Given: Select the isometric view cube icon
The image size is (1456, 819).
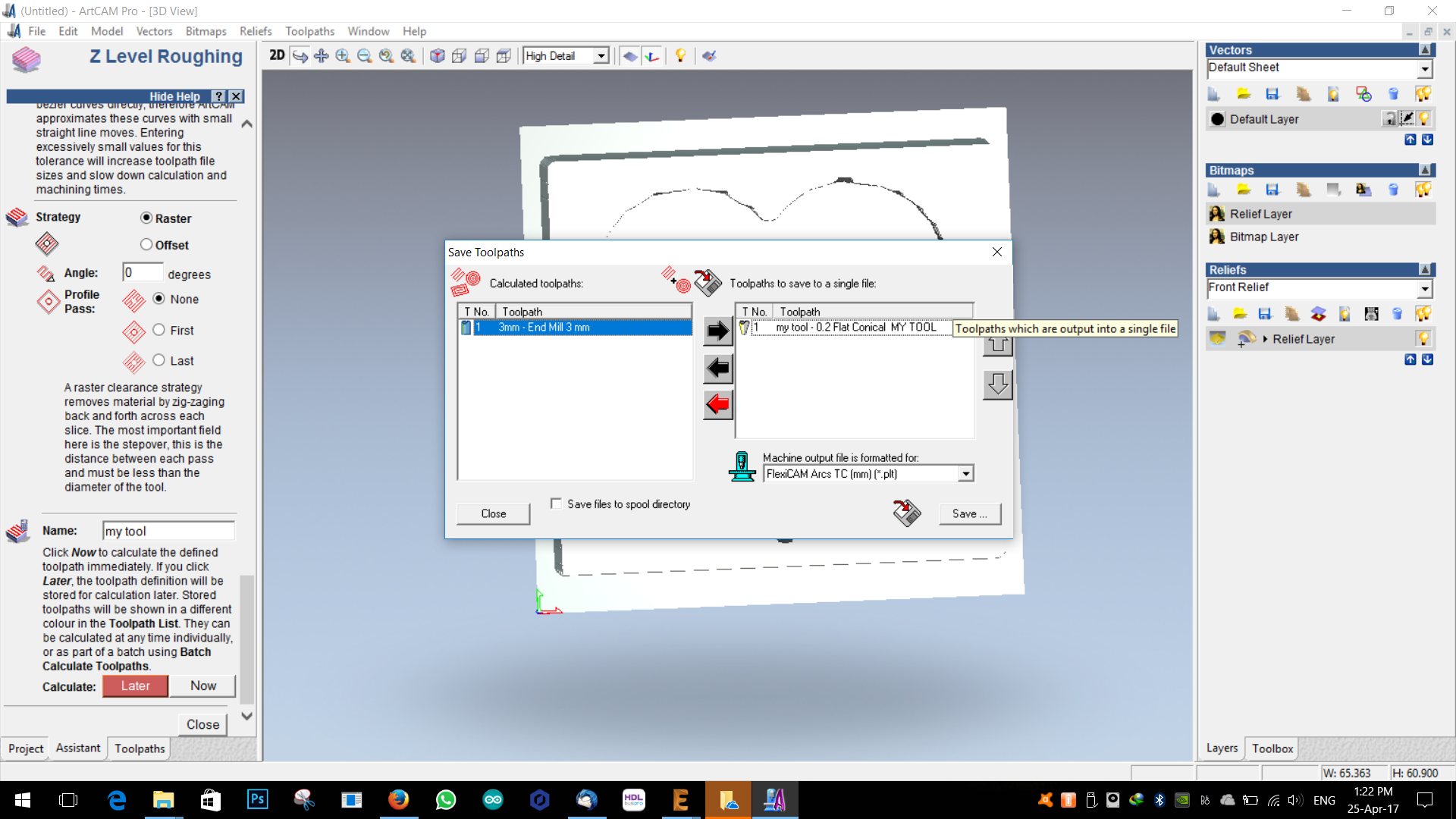Looking at the screenshot, I should coord(438,55).
